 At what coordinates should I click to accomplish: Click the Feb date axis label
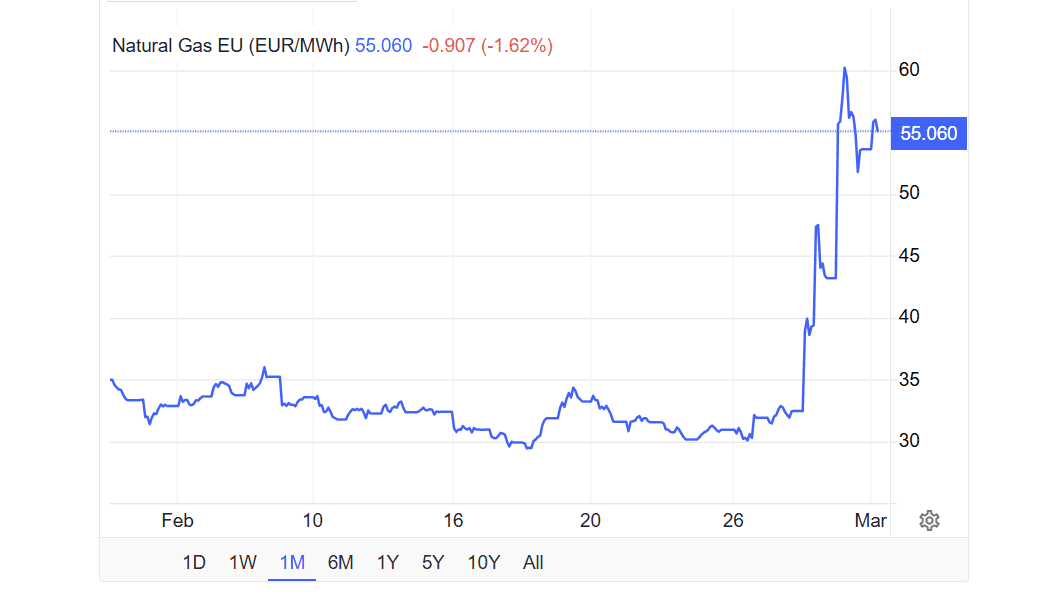(177, 520)
